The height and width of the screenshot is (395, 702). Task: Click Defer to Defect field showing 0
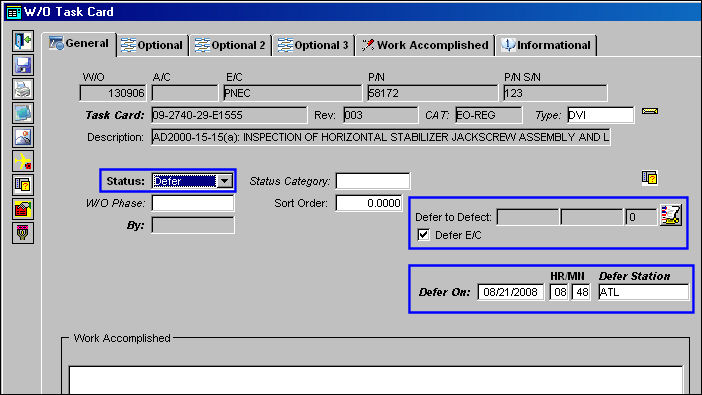(641, 217)
